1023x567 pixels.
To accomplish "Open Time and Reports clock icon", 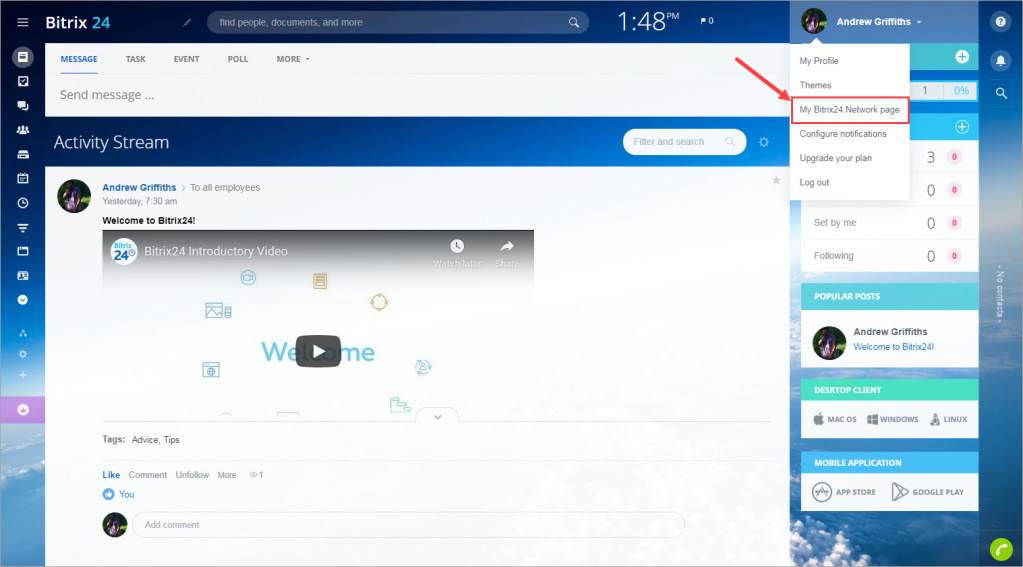I will (23, 203).
